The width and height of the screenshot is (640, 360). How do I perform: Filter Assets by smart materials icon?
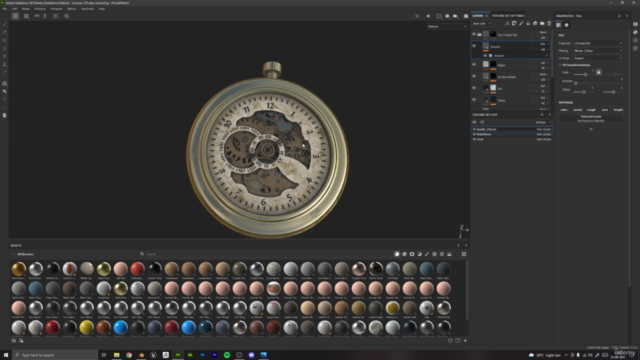pos(404,254)
